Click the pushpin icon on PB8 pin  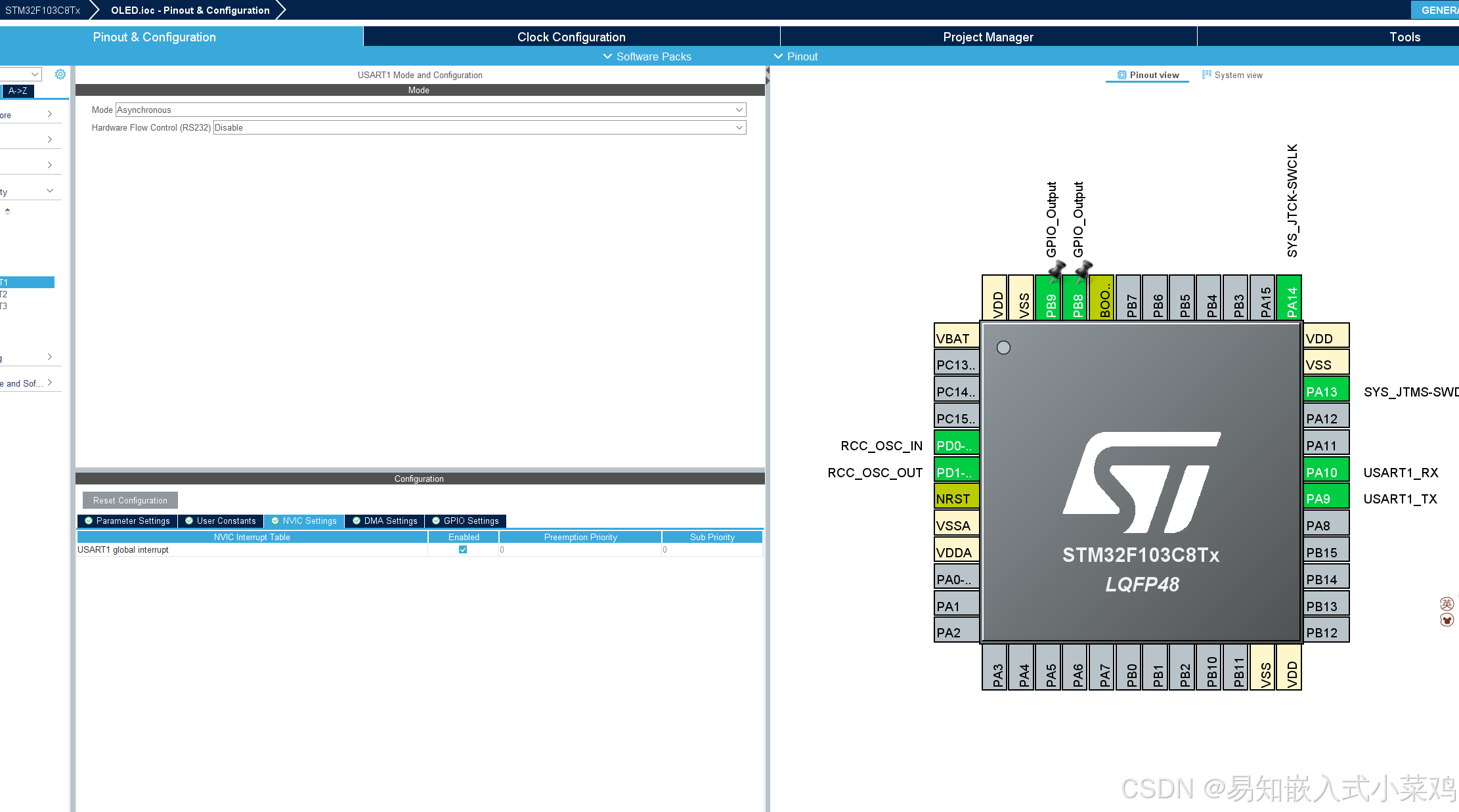pyautogui.click(x=1083, y=270)
